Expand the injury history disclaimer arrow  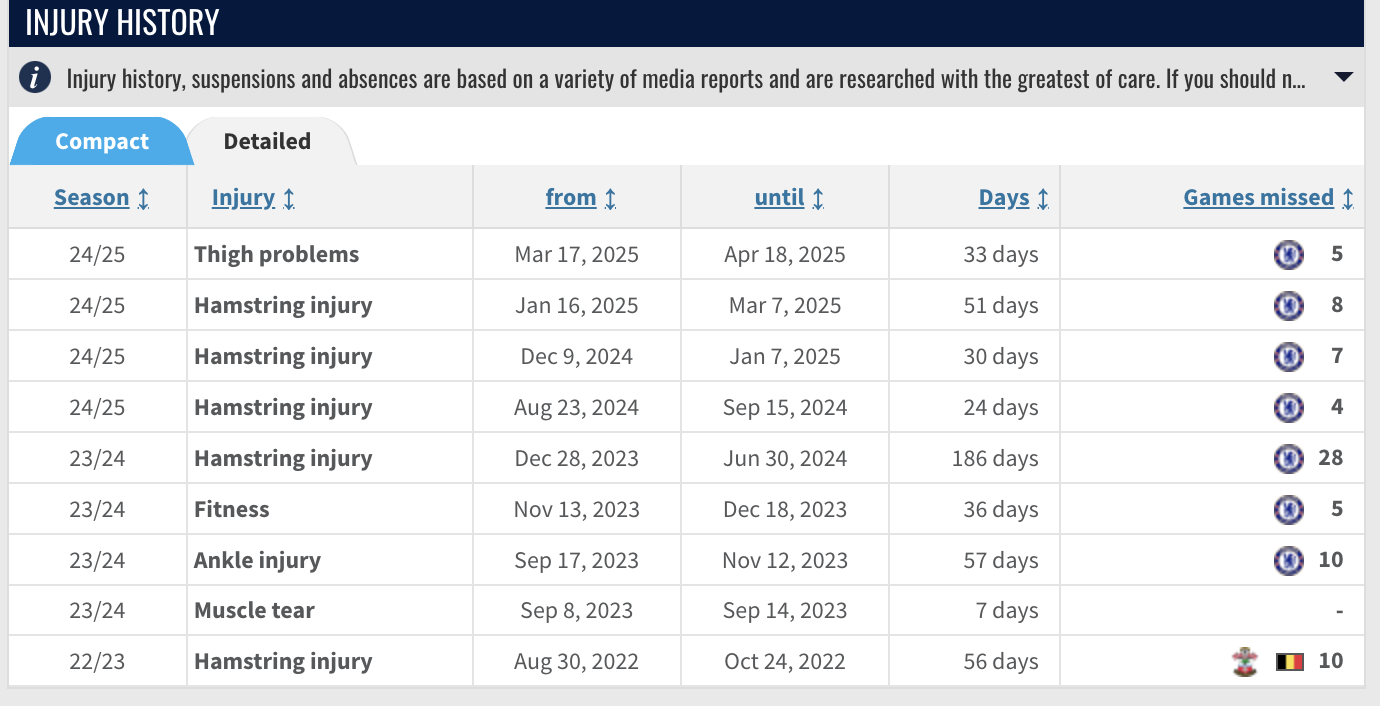pyautogui.click(x=1343, y=77)
